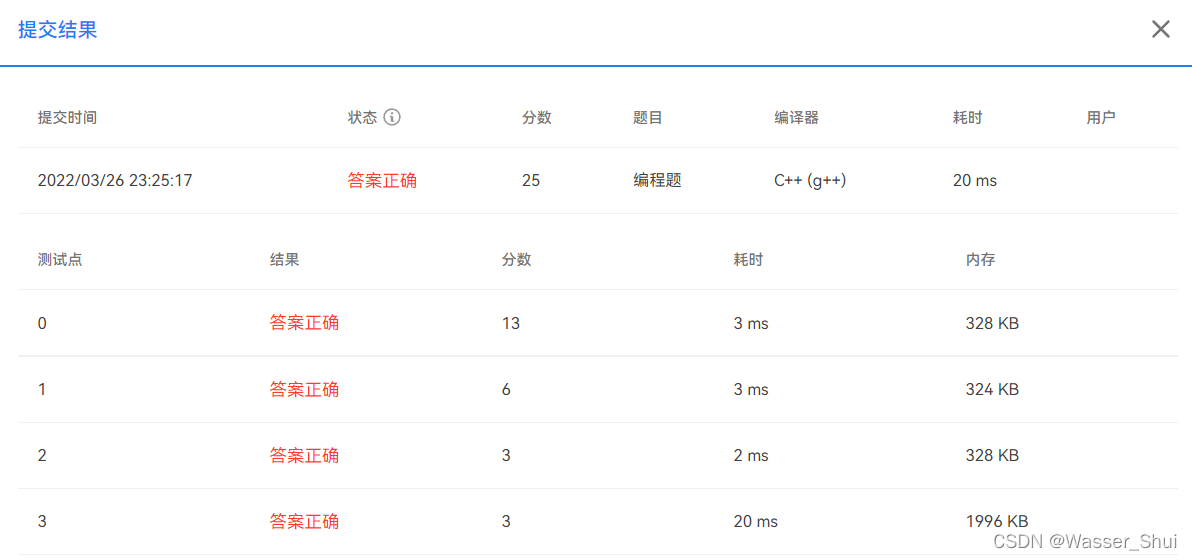Screen dimensions: 1192x560
Task: Click the 测试点 column header
Action: coord(60,259)
